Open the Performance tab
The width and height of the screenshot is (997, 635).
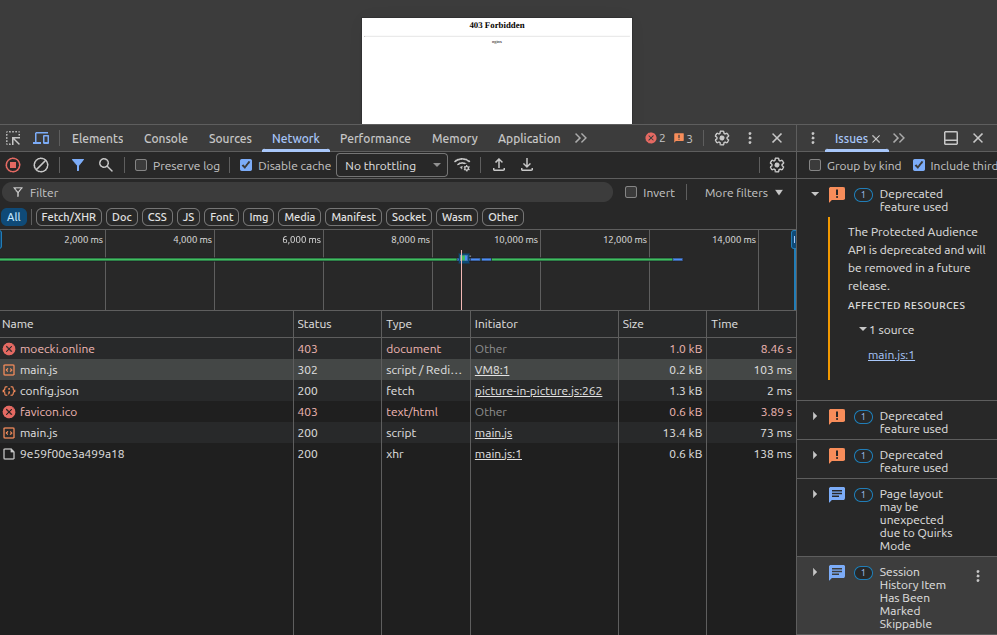[375, 139]
